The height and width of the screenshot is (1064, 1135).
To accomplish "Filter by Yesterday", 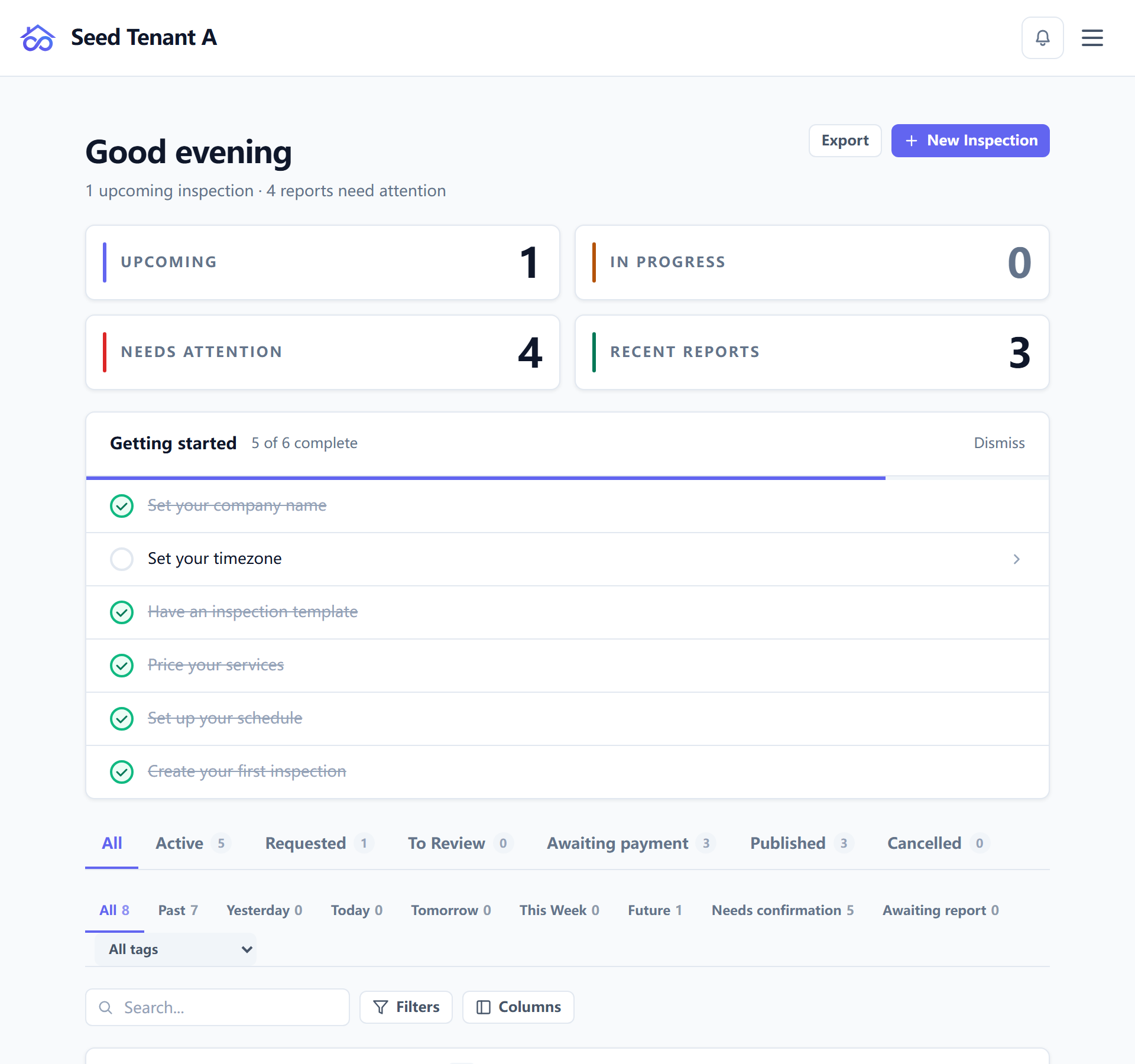I will pos(264,910).
